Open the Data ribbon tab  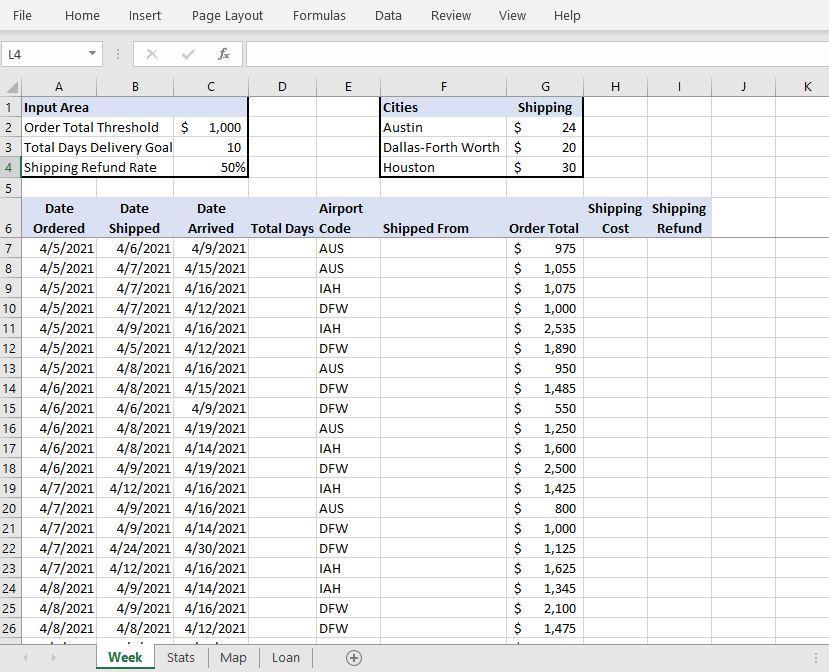388,15
